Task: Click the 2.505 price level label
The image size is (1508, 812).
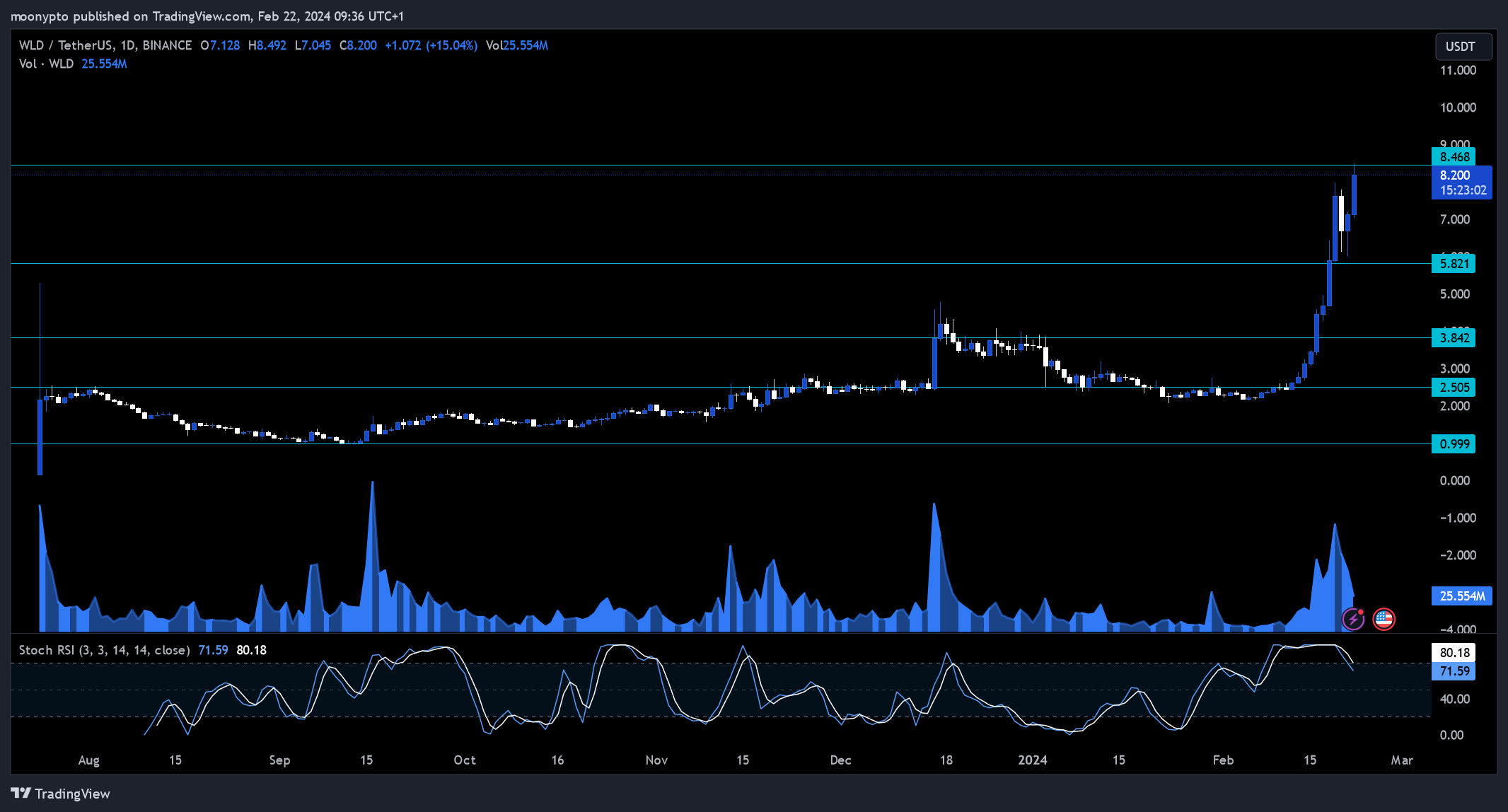Action: pos(1453,387)
